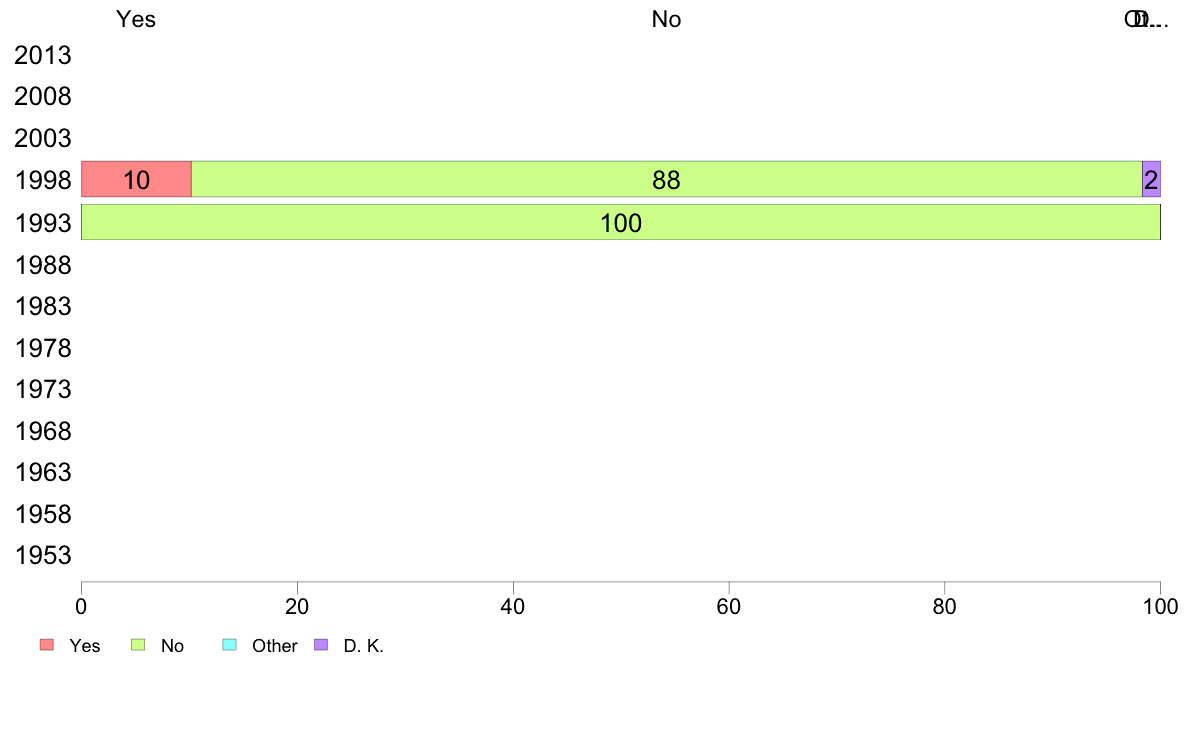Click the No column header label
The height and width of the screenshot is (736, 1188).
(666, 19)
